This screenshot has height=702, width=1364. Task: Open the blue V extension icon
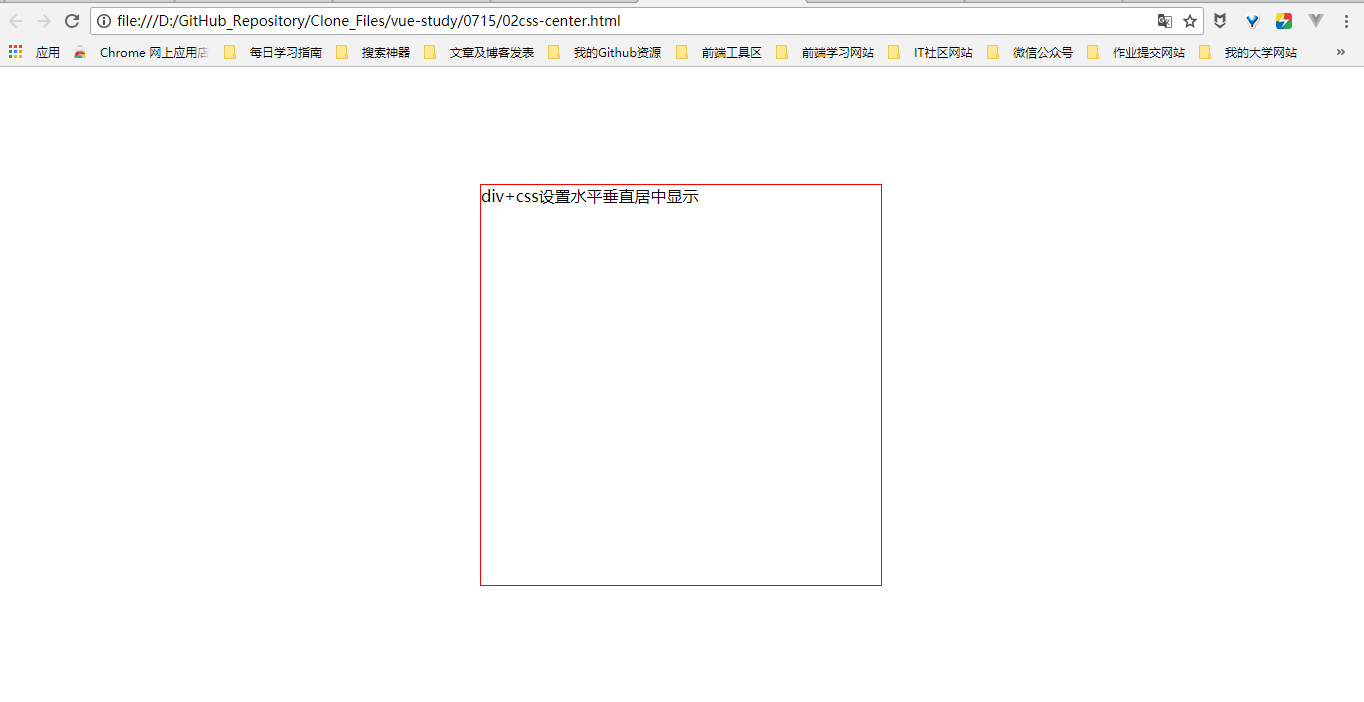(x=1252, y=21)
